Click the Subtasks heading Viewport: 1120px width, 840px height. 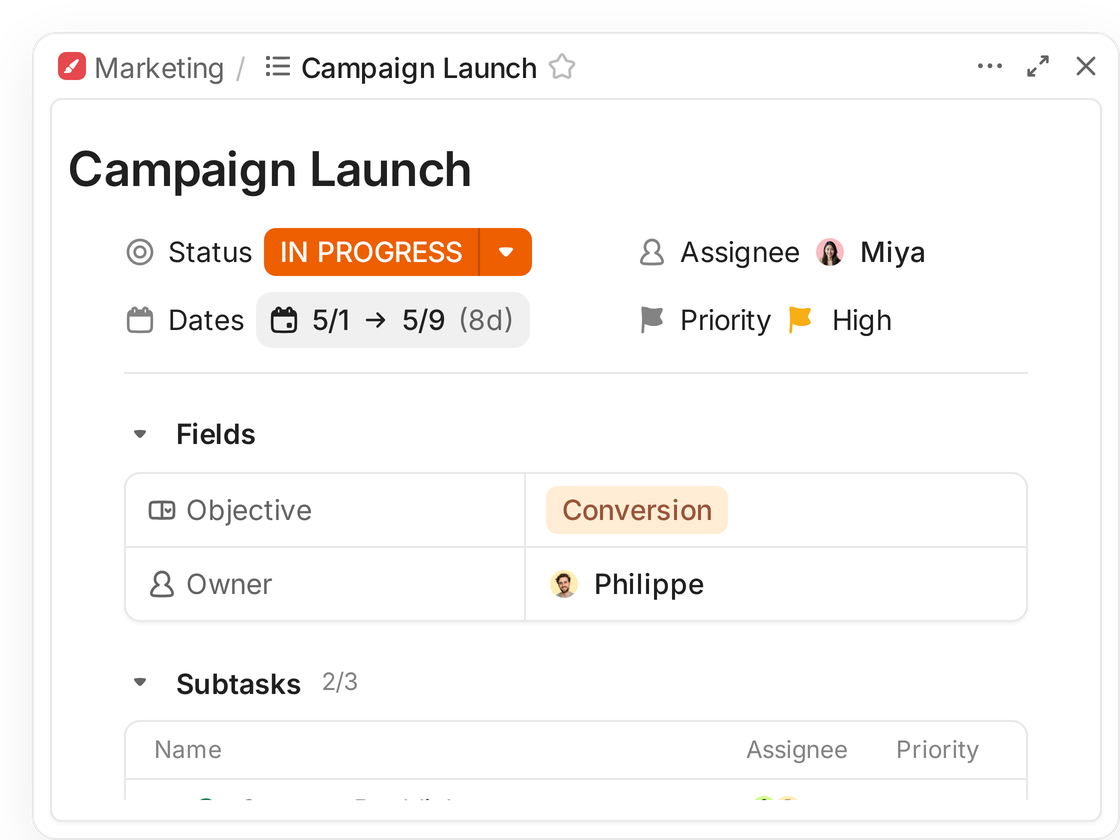pyautogui.click(x=239, y=684)
